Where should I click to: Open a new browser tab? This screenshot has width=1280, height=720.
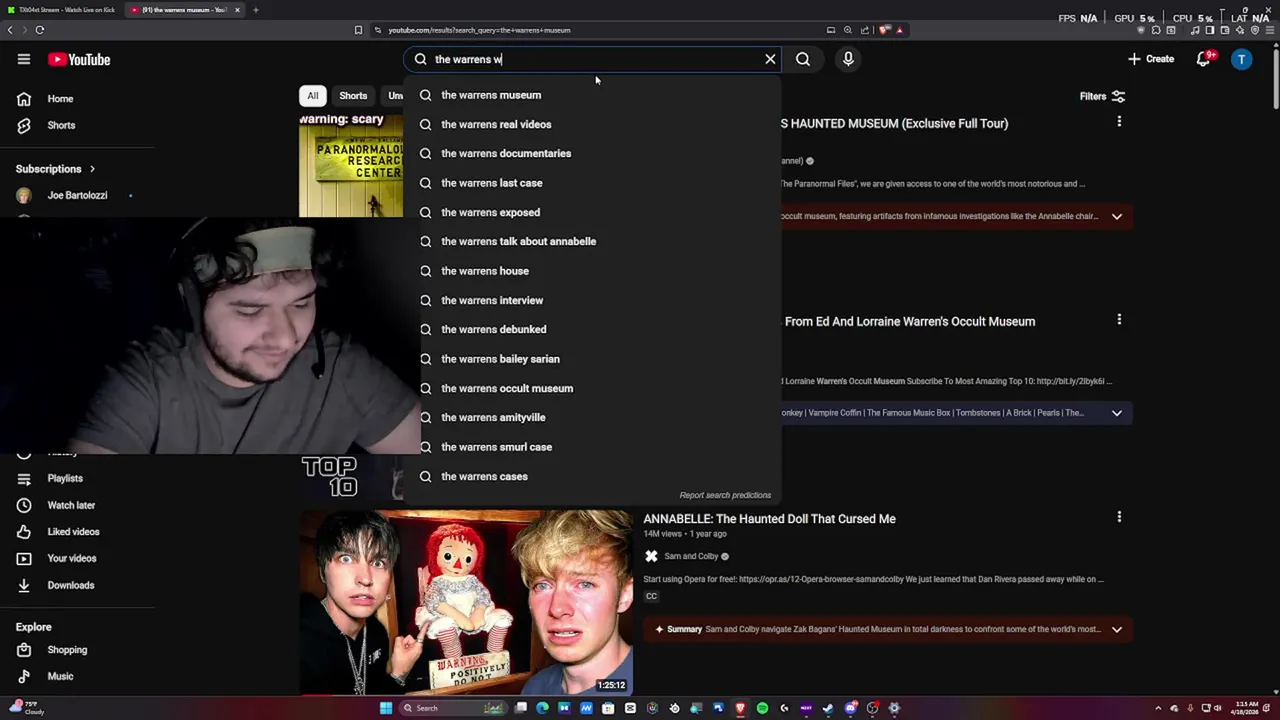255,10
